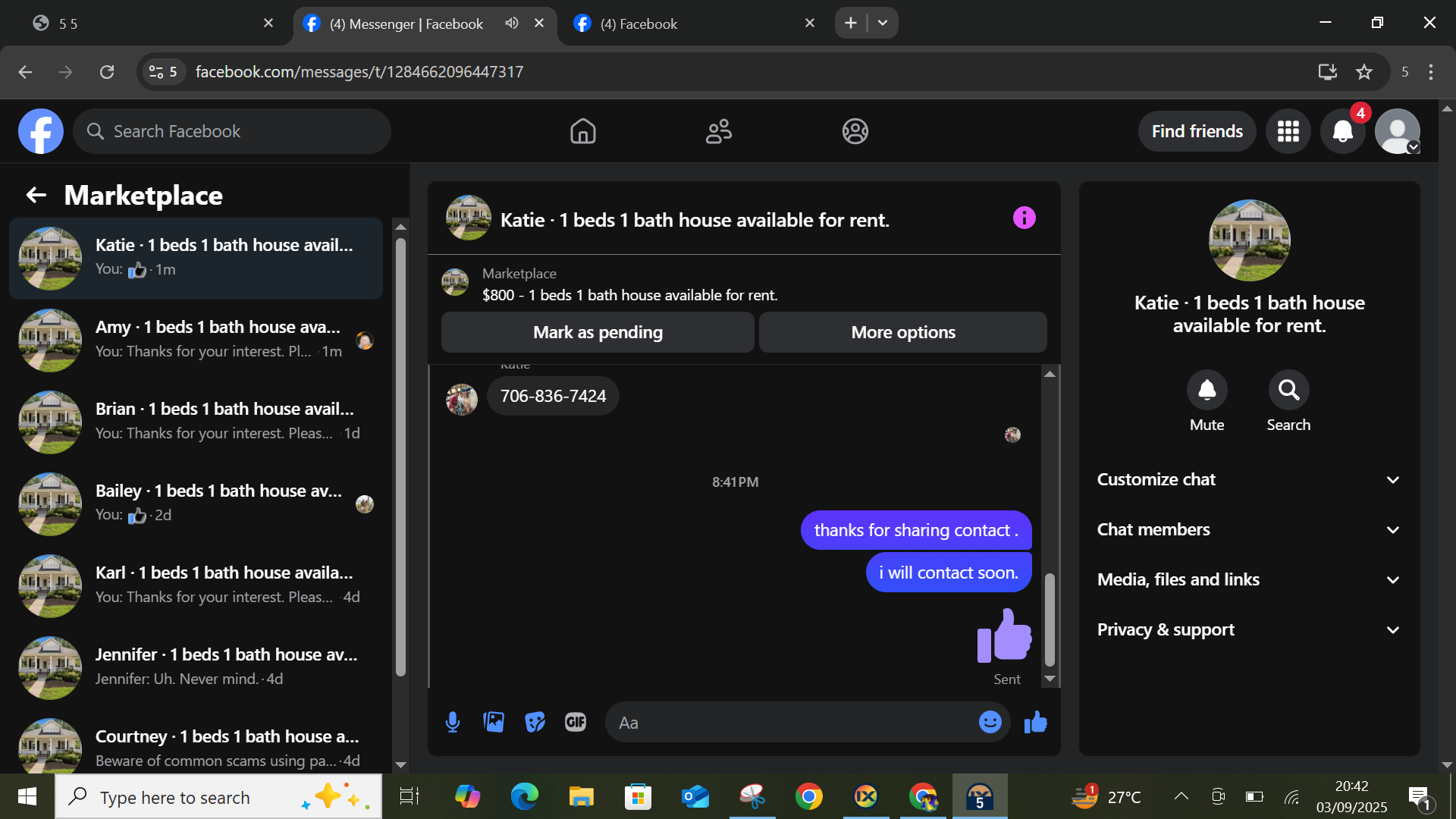Go to the Facebook Home feed icon
Image resolution: width=1456 pixels, height=819 pixels.
coord(583,131)
